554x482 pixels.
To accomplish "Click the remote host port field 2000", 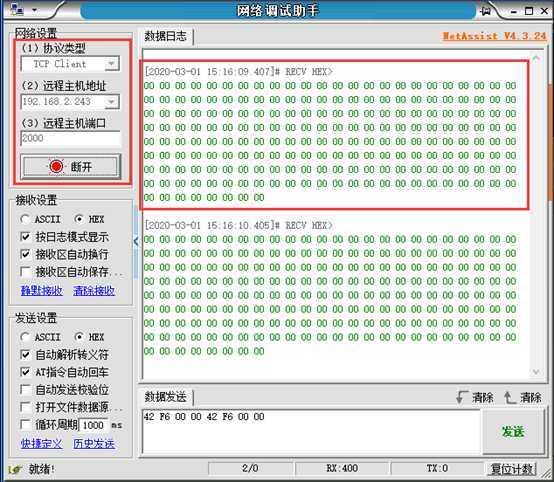I will (x=70, y=138).
